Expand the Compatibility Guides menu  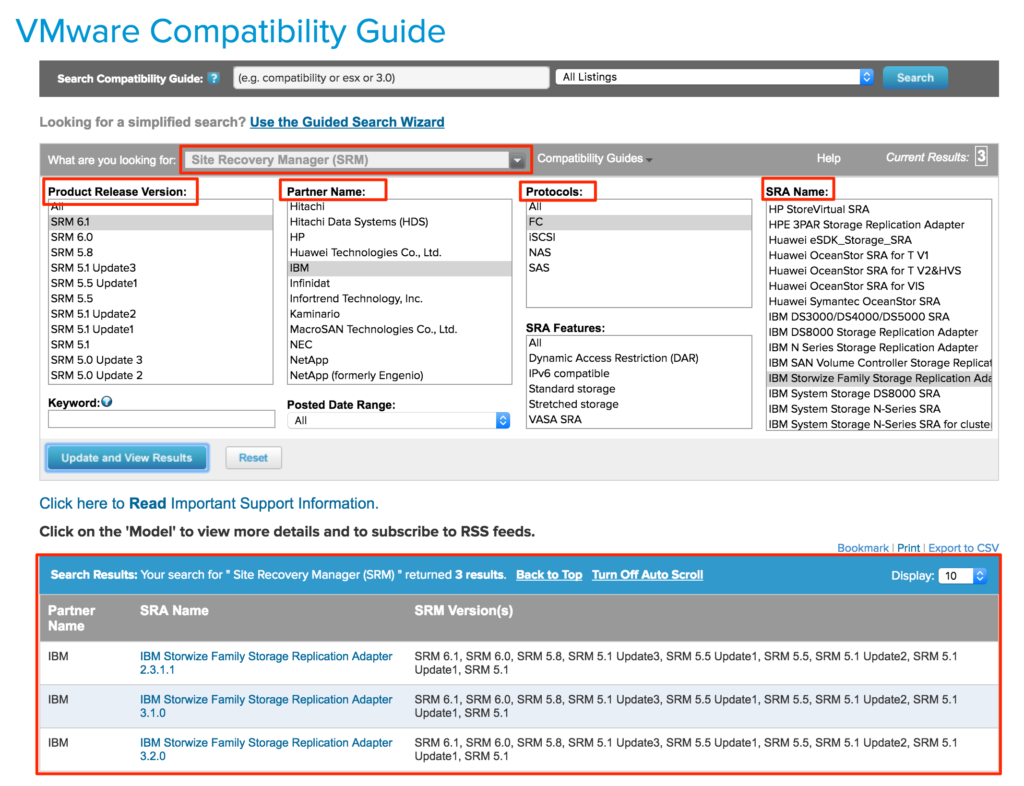tap(594, 159)
